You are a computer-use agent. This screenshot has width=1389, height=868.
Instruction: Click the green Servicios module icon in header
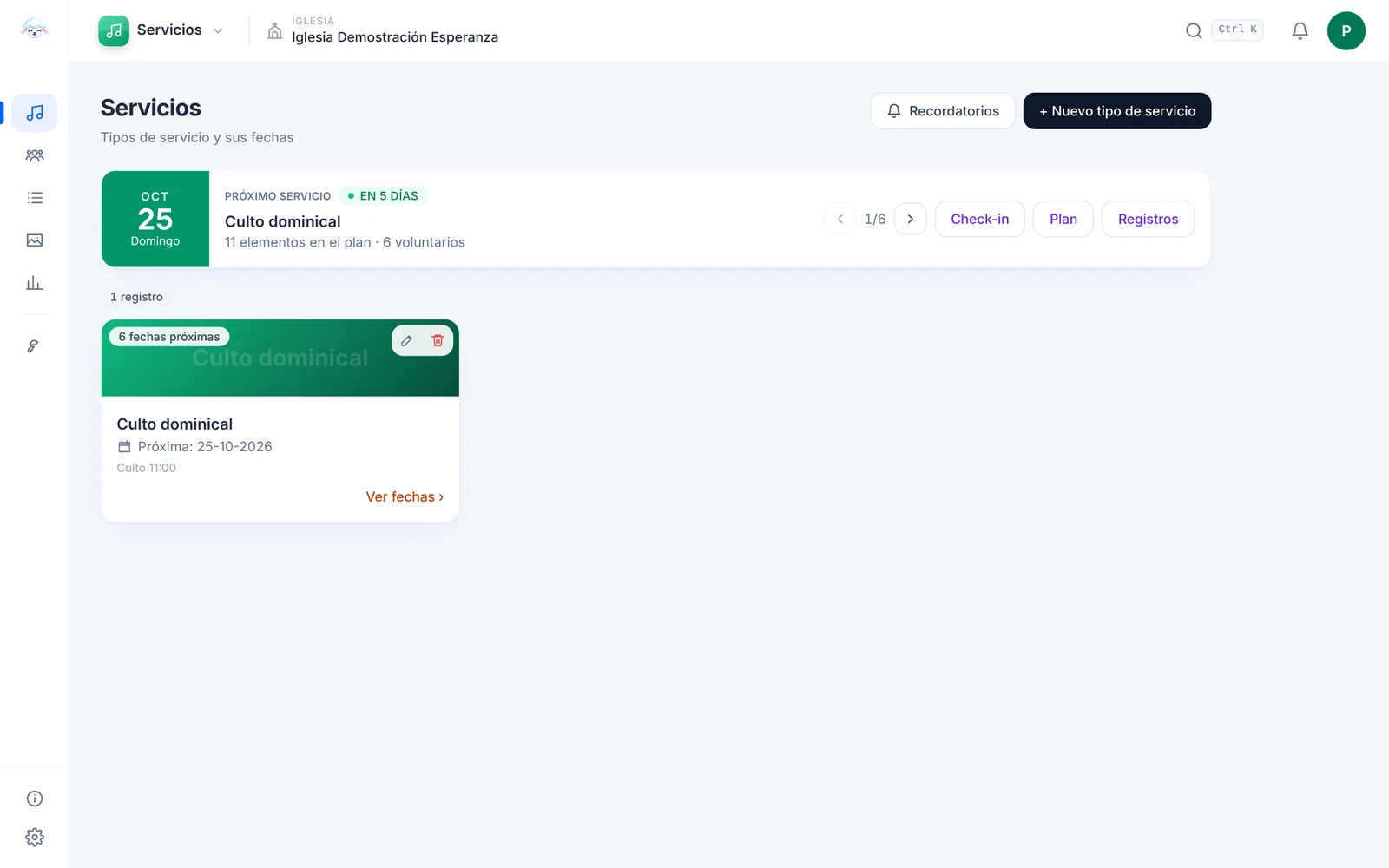[114, 30]
